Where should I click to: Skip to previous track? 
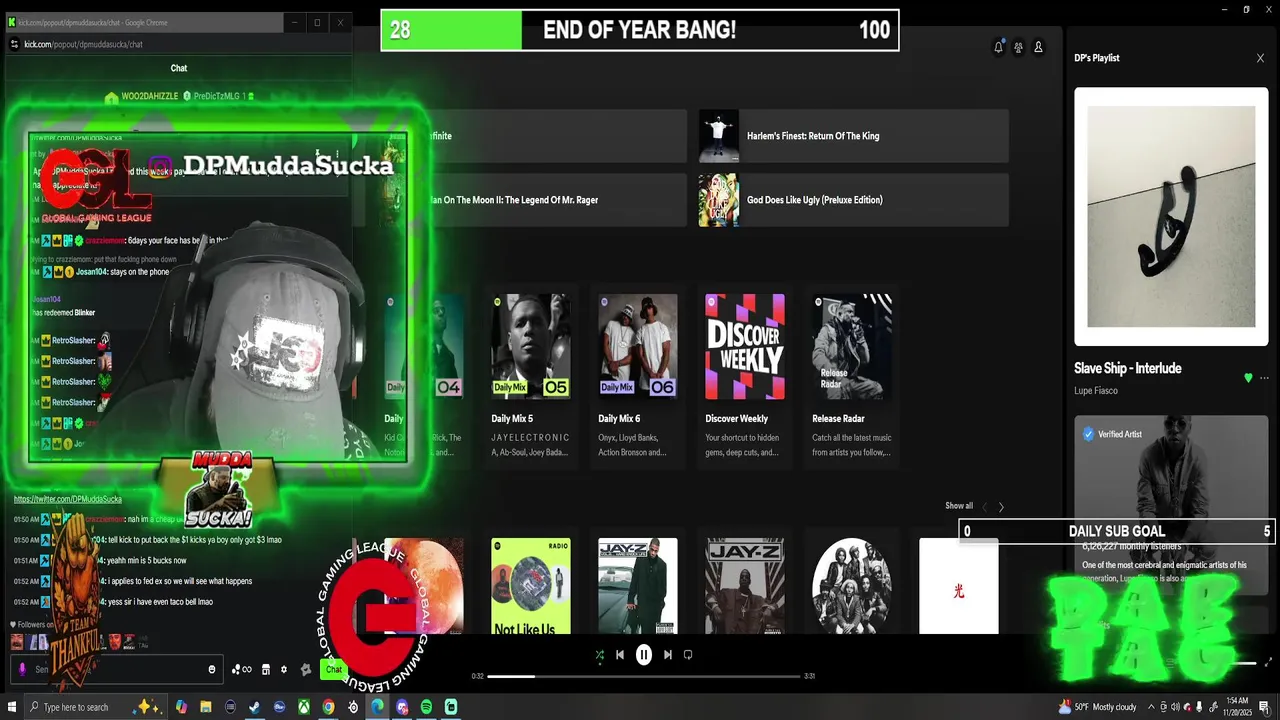click(620, 655)
